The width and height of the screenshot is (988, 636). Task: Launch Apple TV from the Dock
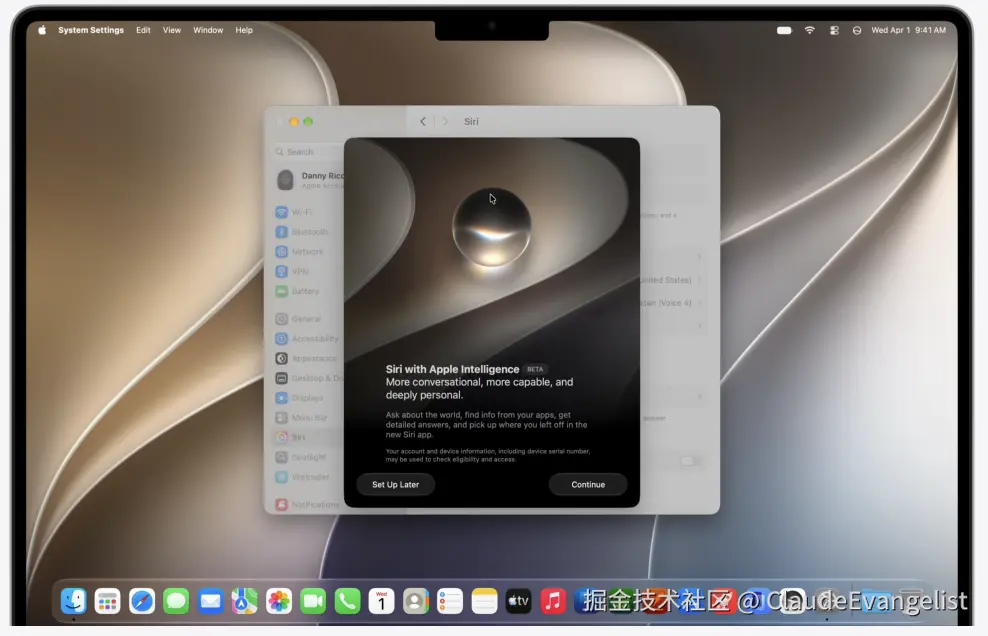pyautogui.click(x=519, y=601)
